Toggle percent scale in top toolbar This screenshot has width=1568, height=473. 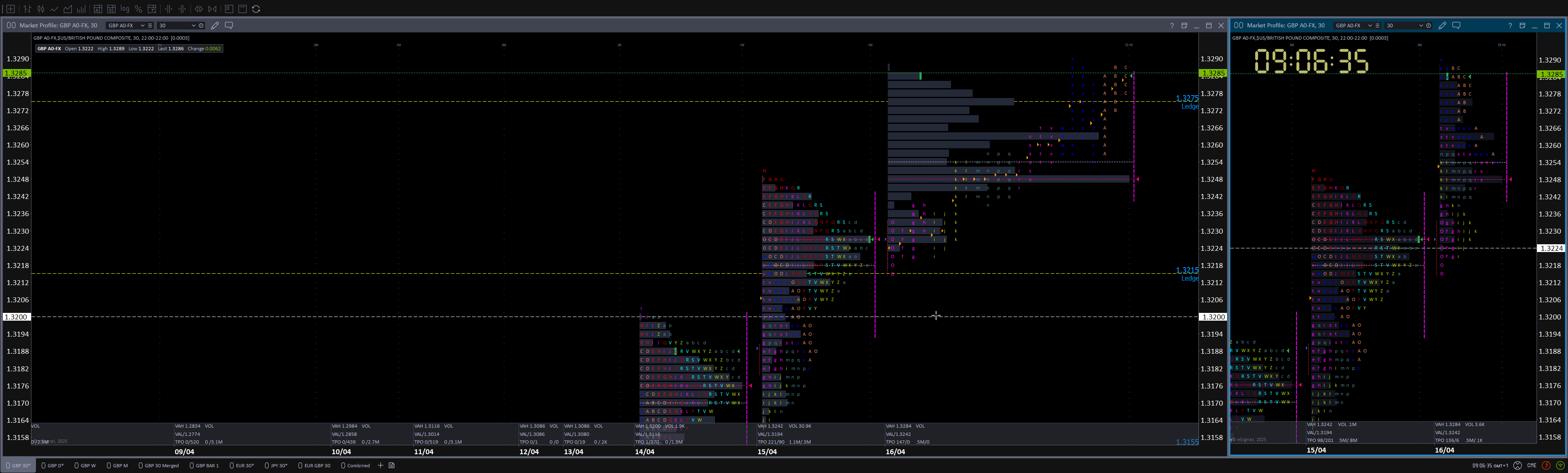tap(138, 9)
